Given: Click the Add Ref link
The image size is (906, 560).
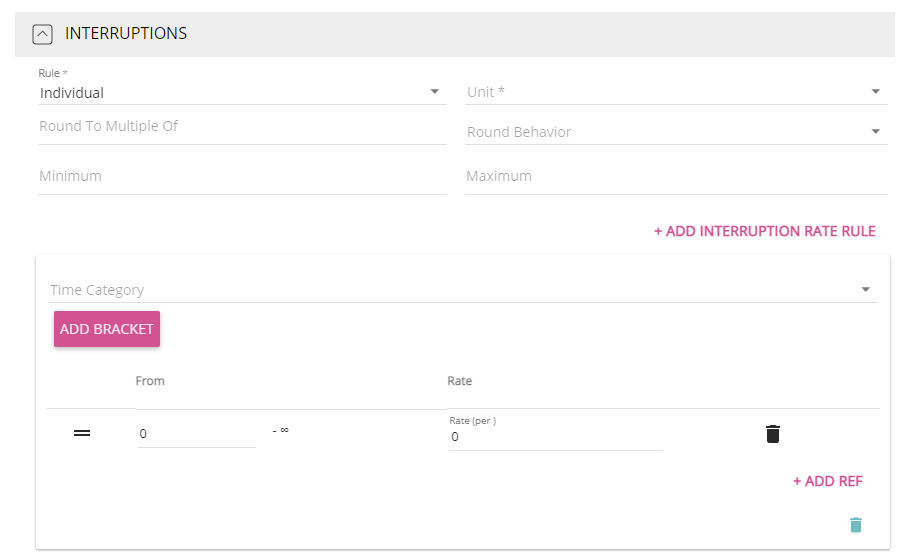Looking at the screenshot, I should pyautogui.click(x=827, y=481).
